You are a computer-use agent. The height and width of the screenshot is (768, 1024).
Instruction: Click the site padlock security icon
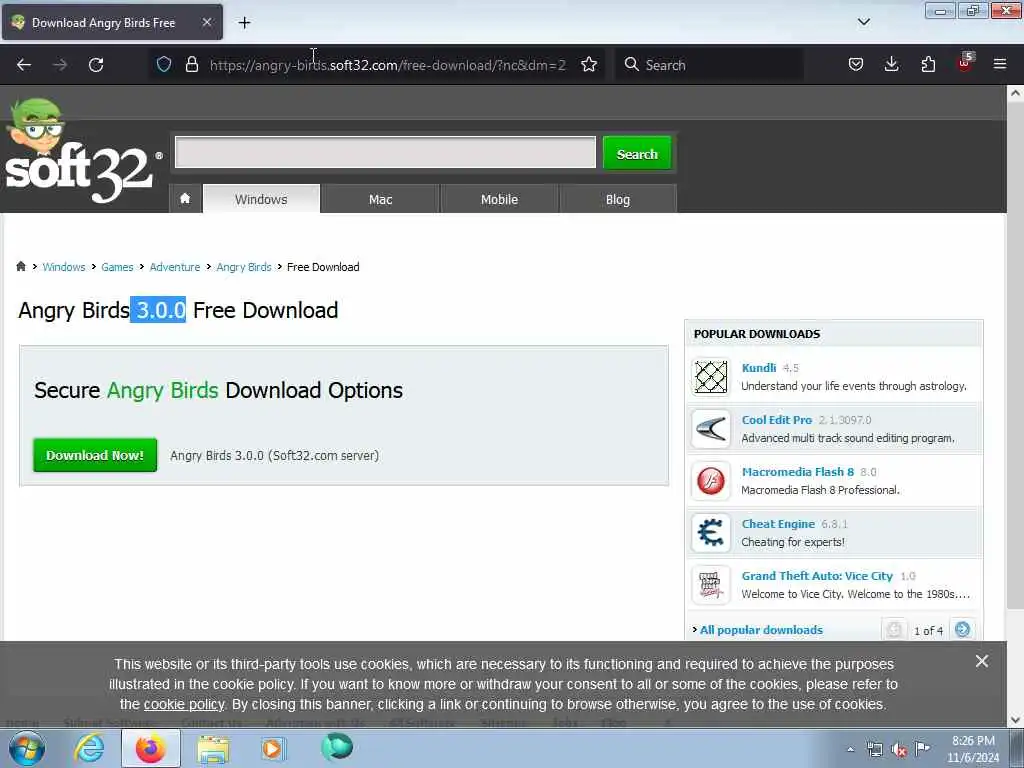click(191, 64)
